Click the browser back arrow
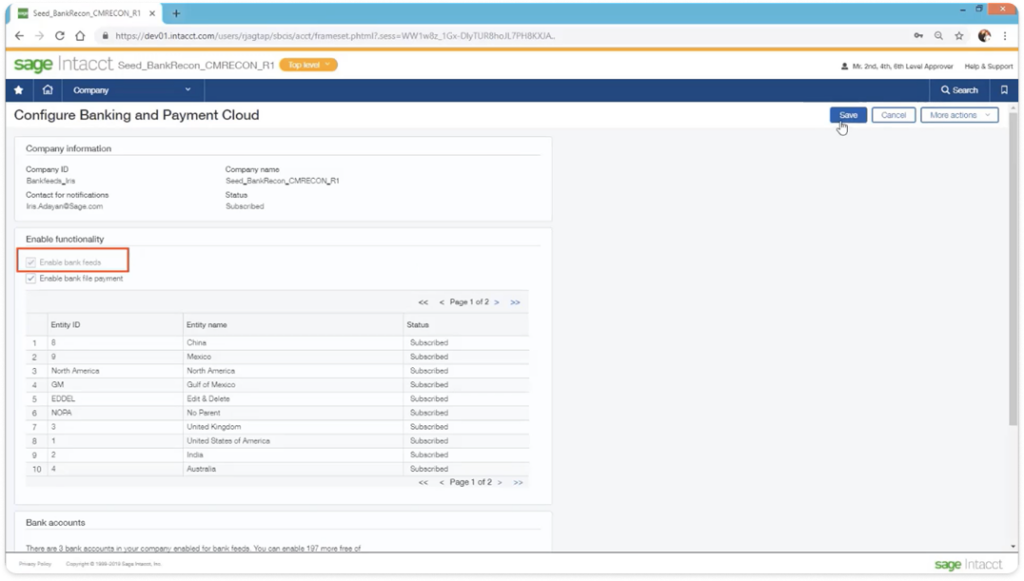Viewport: 1024px width, 581px height. 20,36
